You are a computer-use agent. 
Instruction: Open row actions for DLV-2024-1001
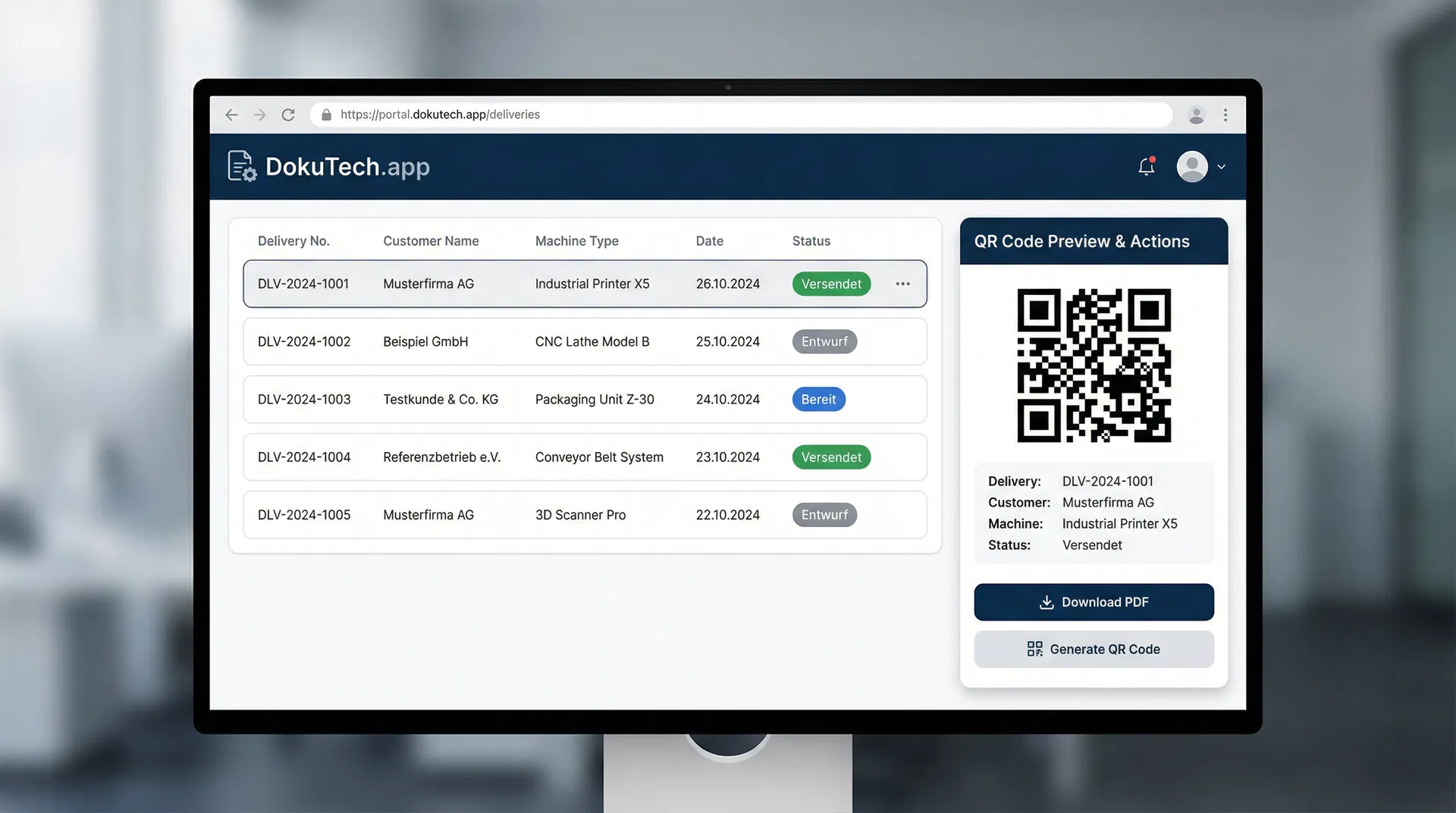tap(902, 284)
